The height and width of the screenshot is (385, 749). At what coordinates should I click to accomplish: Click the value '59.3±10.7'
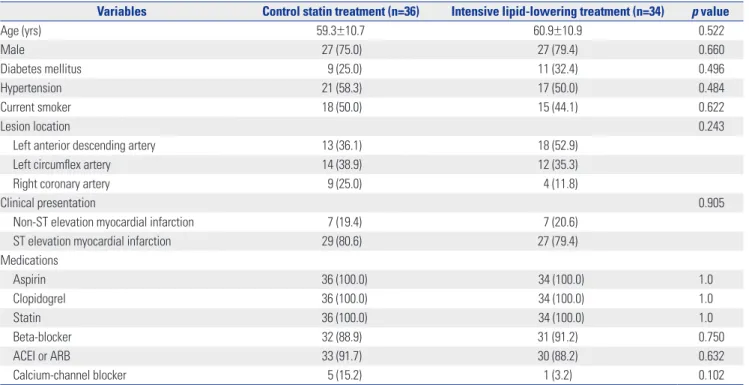pyautogui.click(x=341, y=31)
